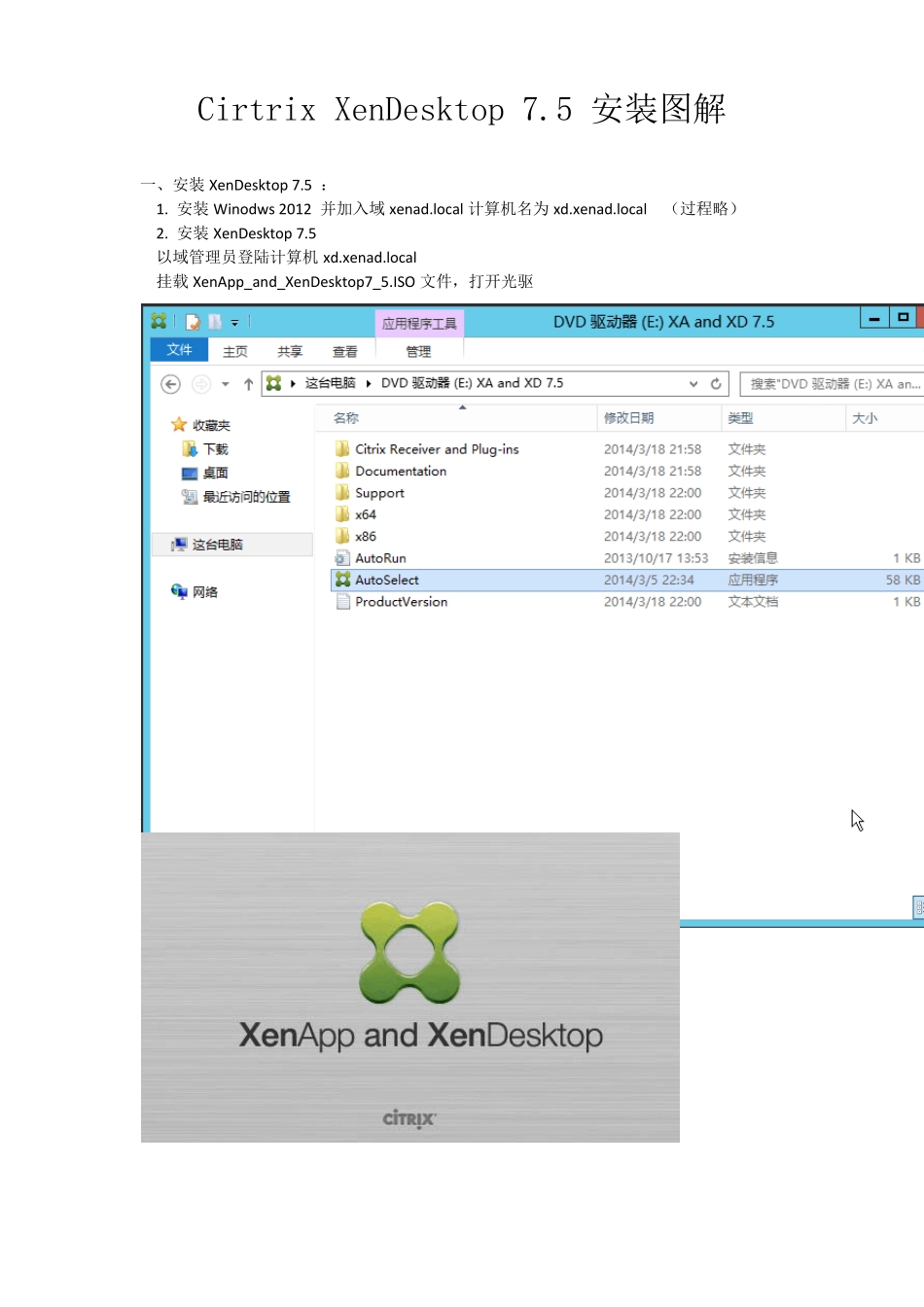
Task: Click the Documentation folder icon
Action: [342, 471]
